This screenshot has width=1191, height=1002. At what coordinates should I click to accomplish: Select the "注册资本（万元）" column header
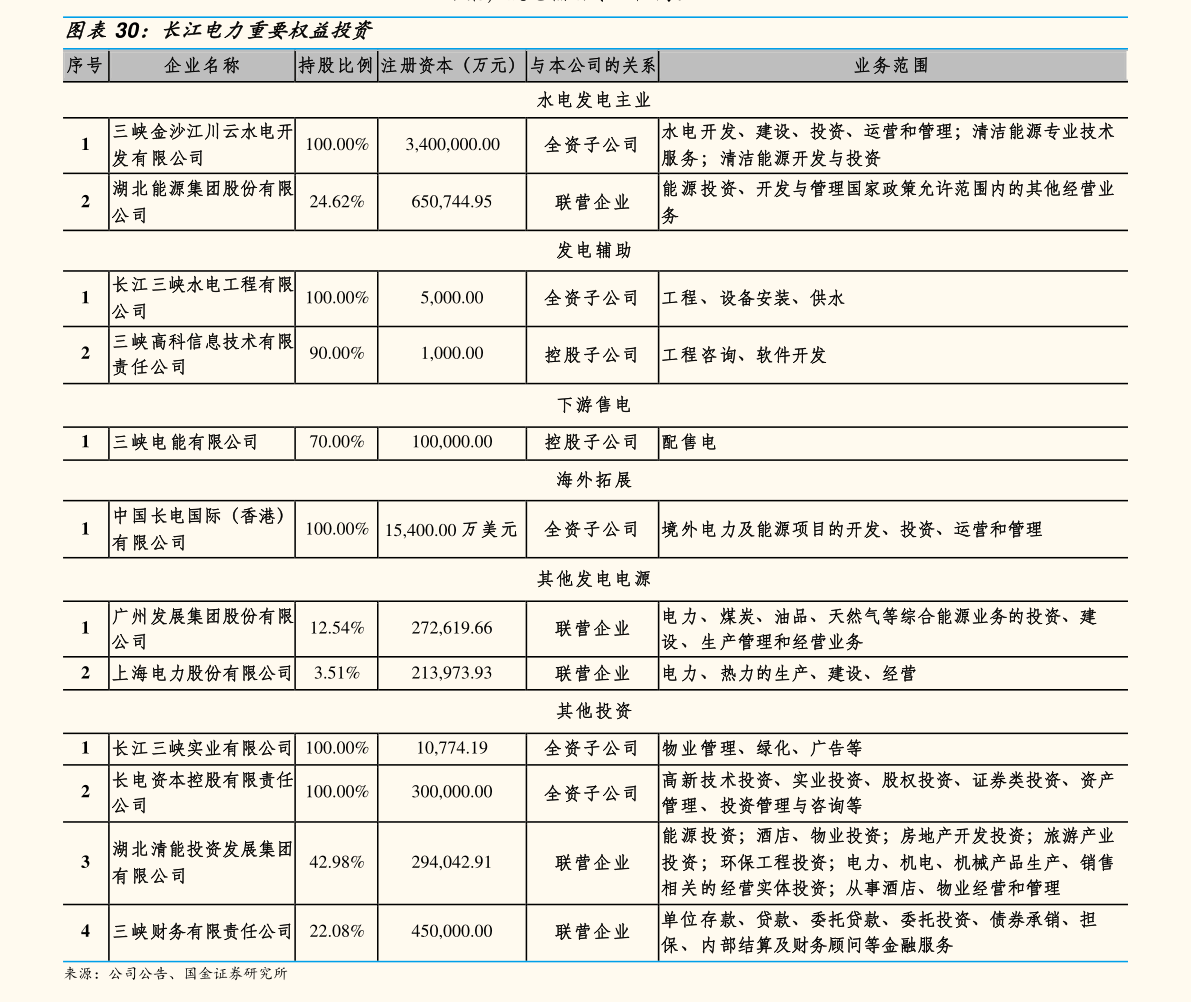point(452,65)
